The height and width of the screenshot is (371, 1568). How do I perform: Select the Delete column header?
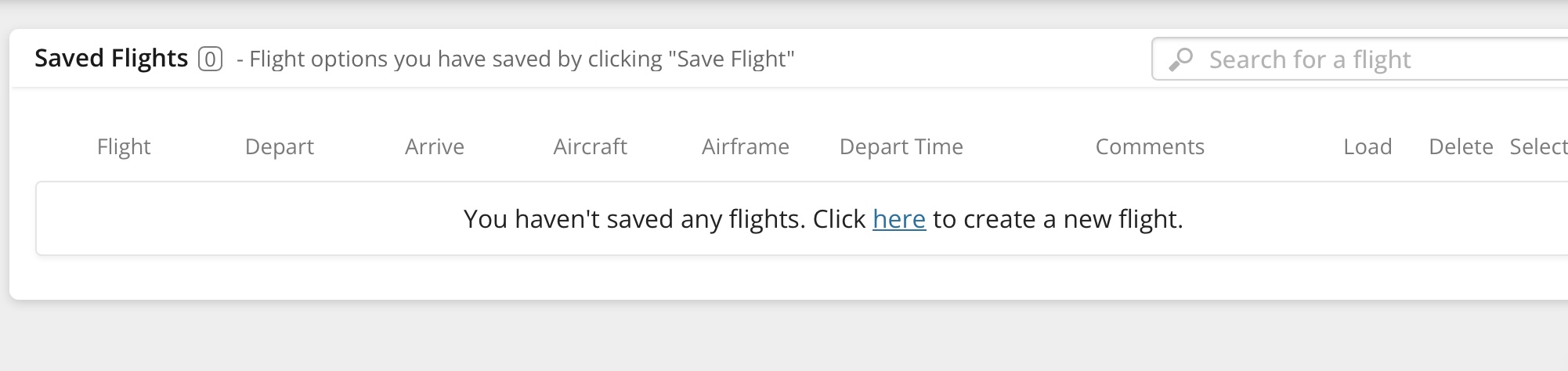coord(1461,146)
